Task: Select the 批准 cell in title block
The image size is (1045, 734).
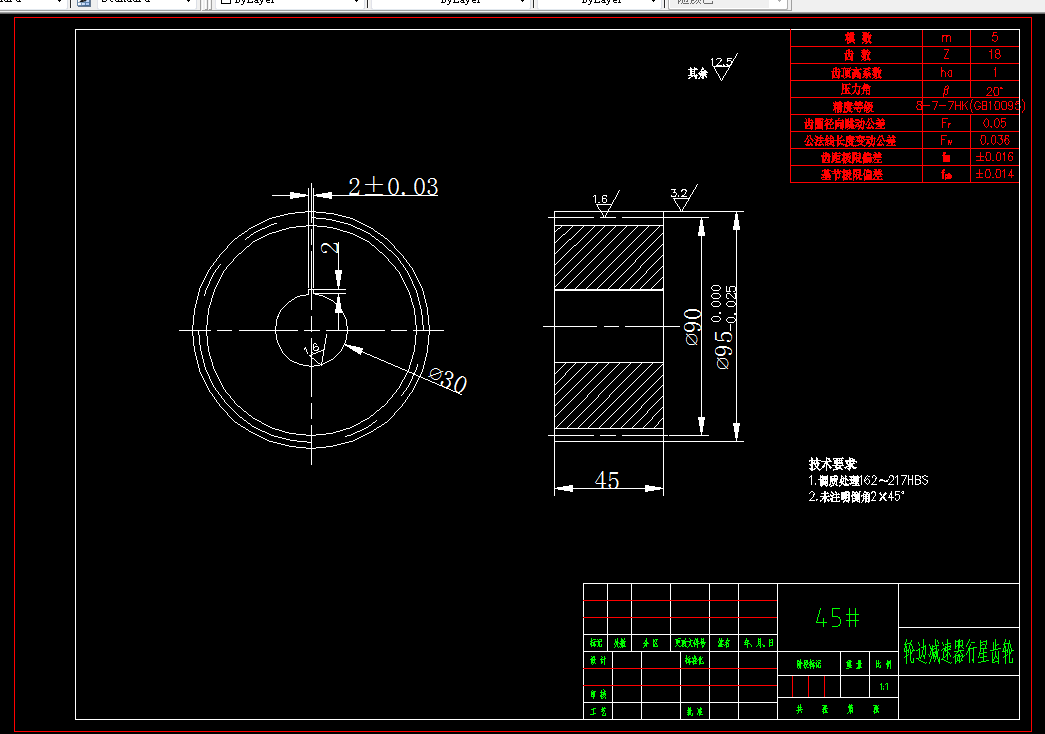Action: tap(694, 712)
